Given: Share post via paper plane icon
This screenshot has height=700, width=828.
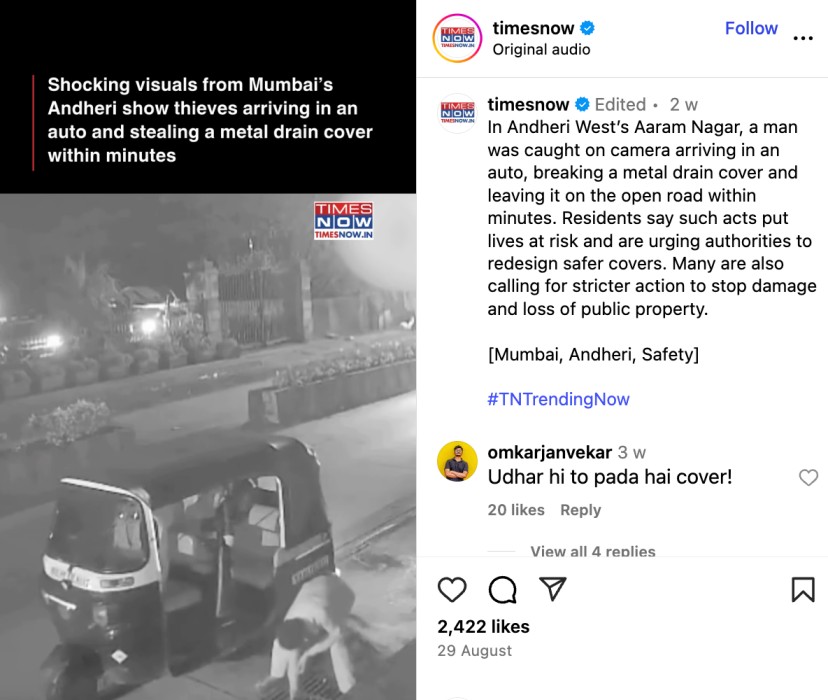Looking at the screenshot, I should point(552,589).
